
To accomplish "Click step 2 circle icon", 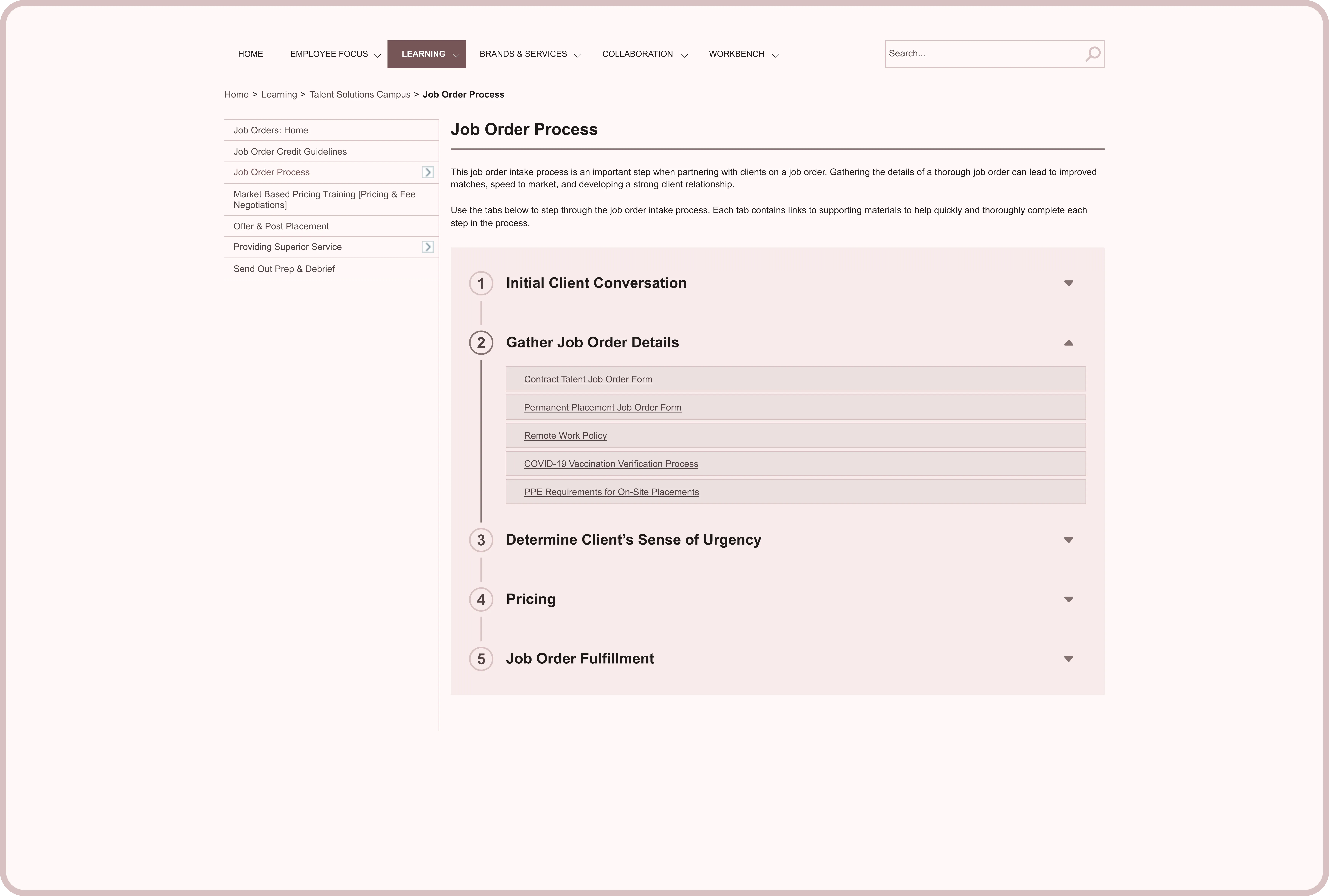I will tap(481, 343).
